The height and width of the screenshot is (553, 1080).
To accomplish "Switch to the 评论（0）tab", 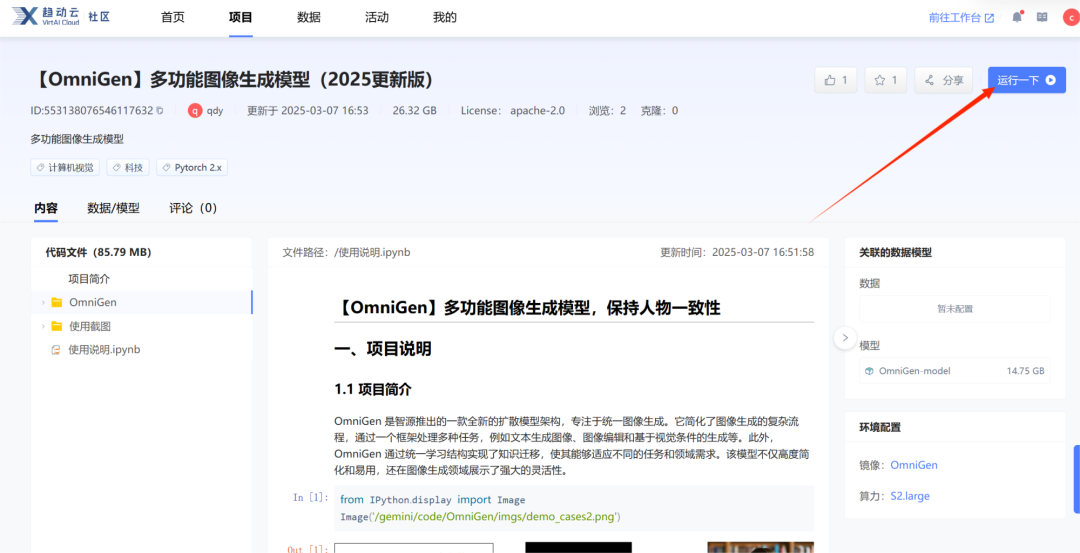I will pos(193,208).
